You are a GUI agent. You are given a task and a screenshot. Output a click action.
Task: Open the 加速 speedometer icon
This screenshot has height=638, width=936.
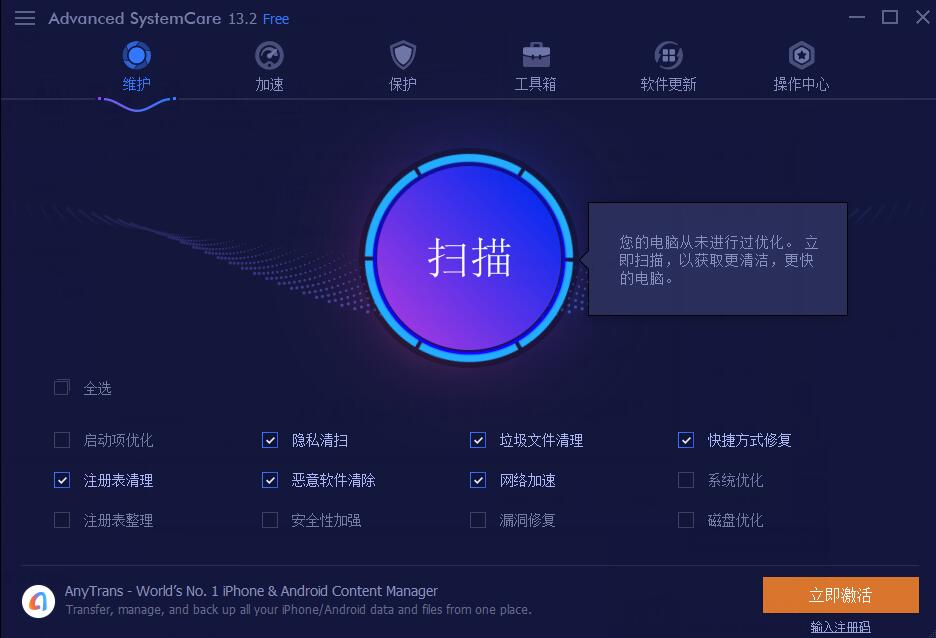tap(269, 56)
